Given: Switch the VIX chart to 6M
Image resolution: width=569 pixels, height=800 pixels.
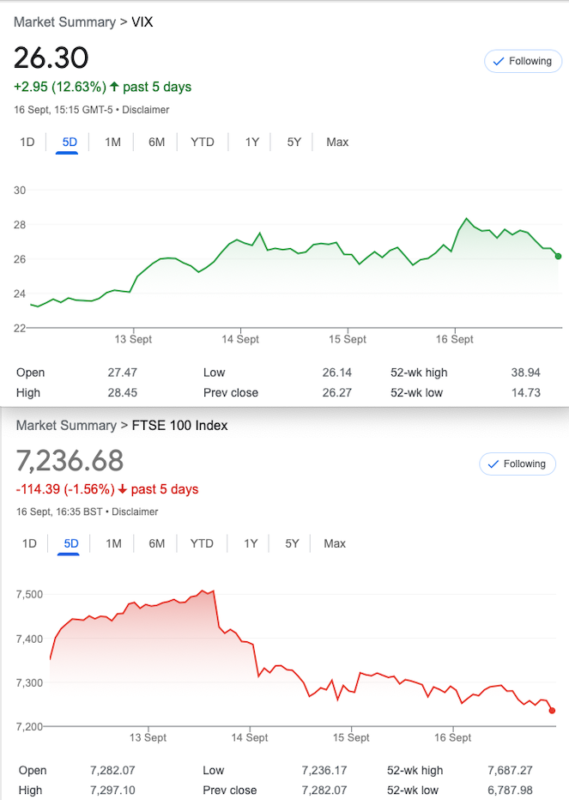Looking at the screenshot, I should pyautogui.click(x=156, y=142).
